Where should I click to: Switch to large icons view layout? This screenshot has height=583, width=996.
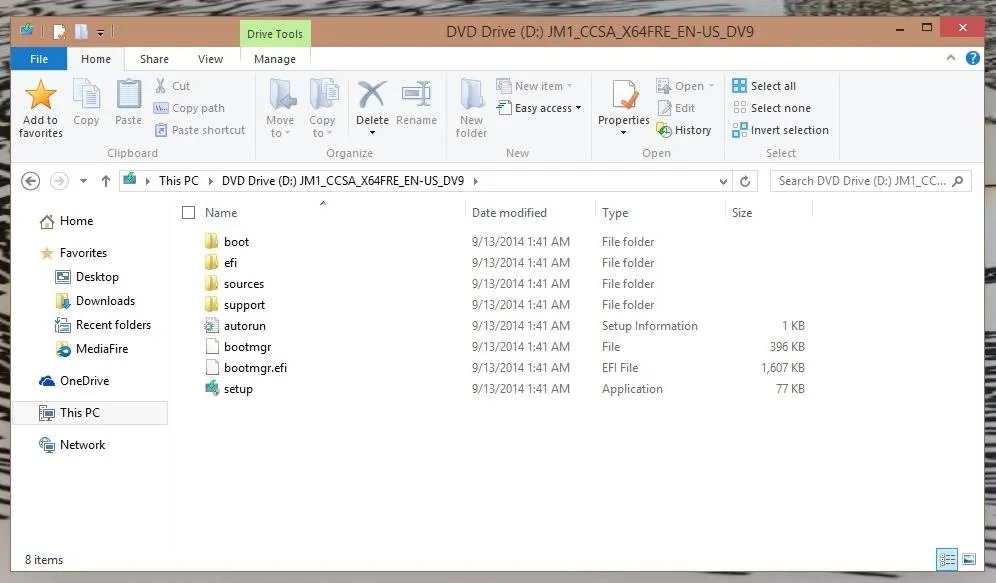tap(969, 560)
